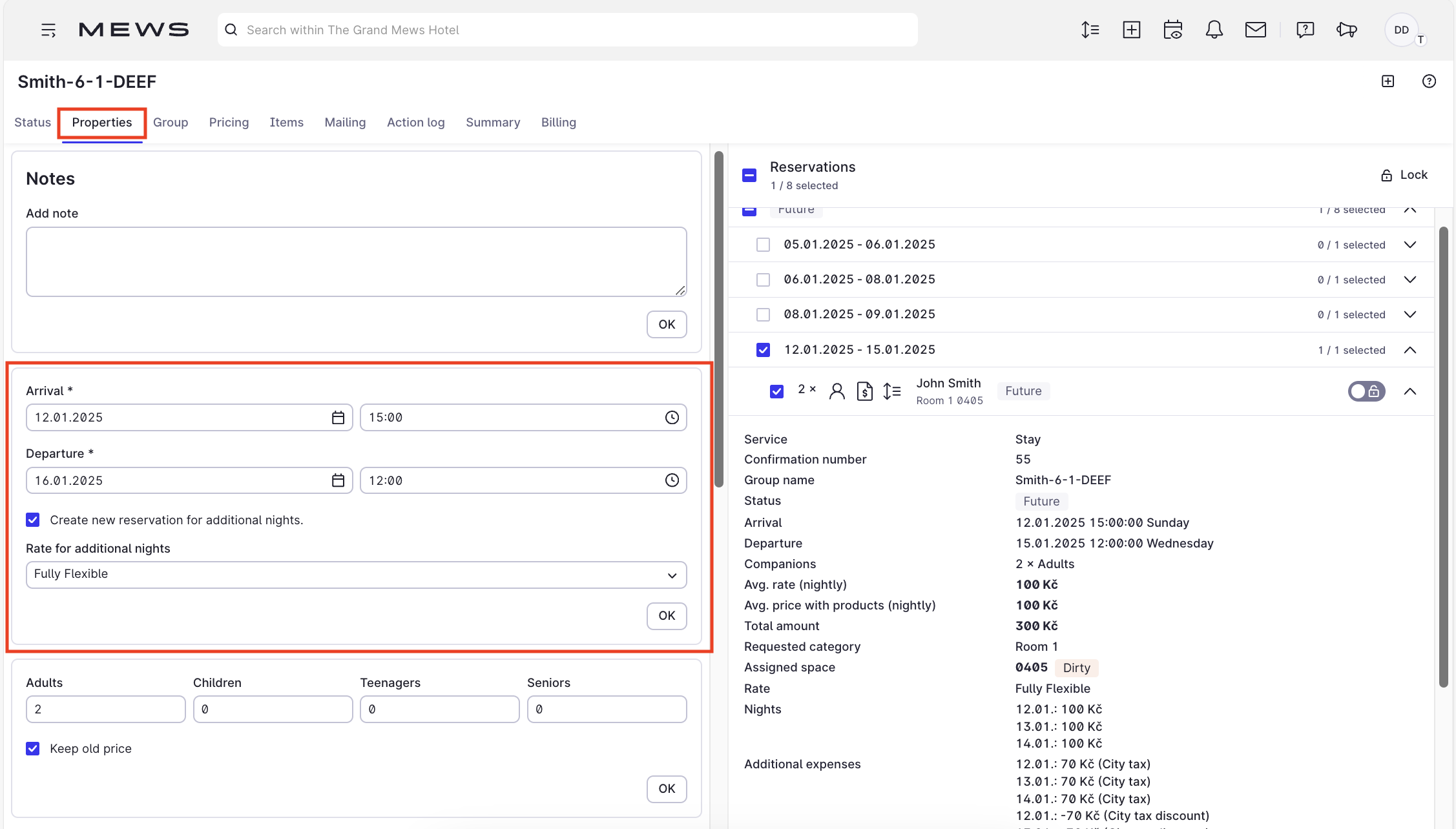Open the help chat bubble icon
The height and width of the screenshot is (829, 1456).
click(x=1305, y=29)
